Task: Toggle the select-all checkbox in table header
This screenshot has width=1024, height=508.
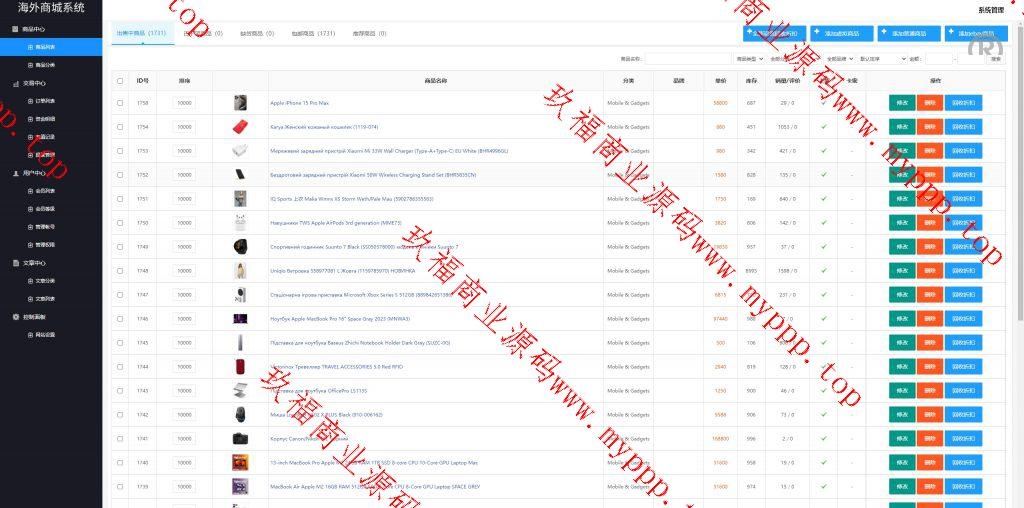Action: click(x=120, y=81)
